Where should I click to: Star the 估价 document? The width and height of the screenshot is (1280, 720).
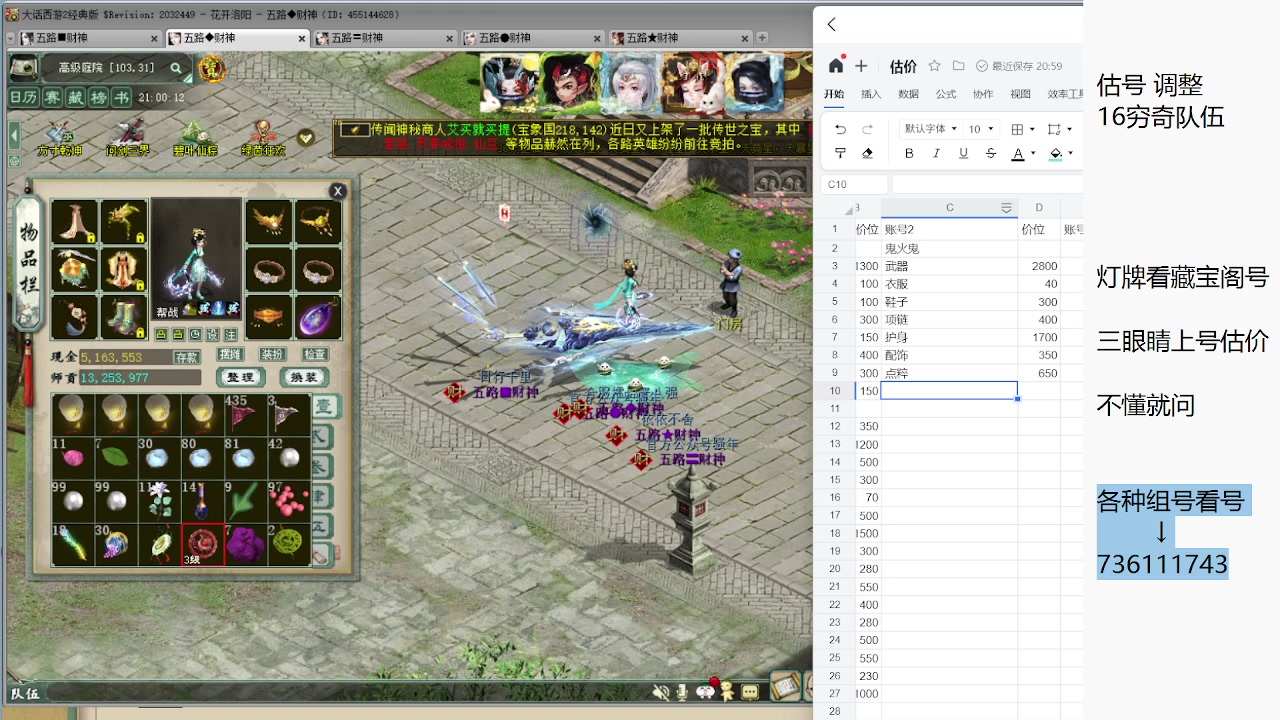934,66
